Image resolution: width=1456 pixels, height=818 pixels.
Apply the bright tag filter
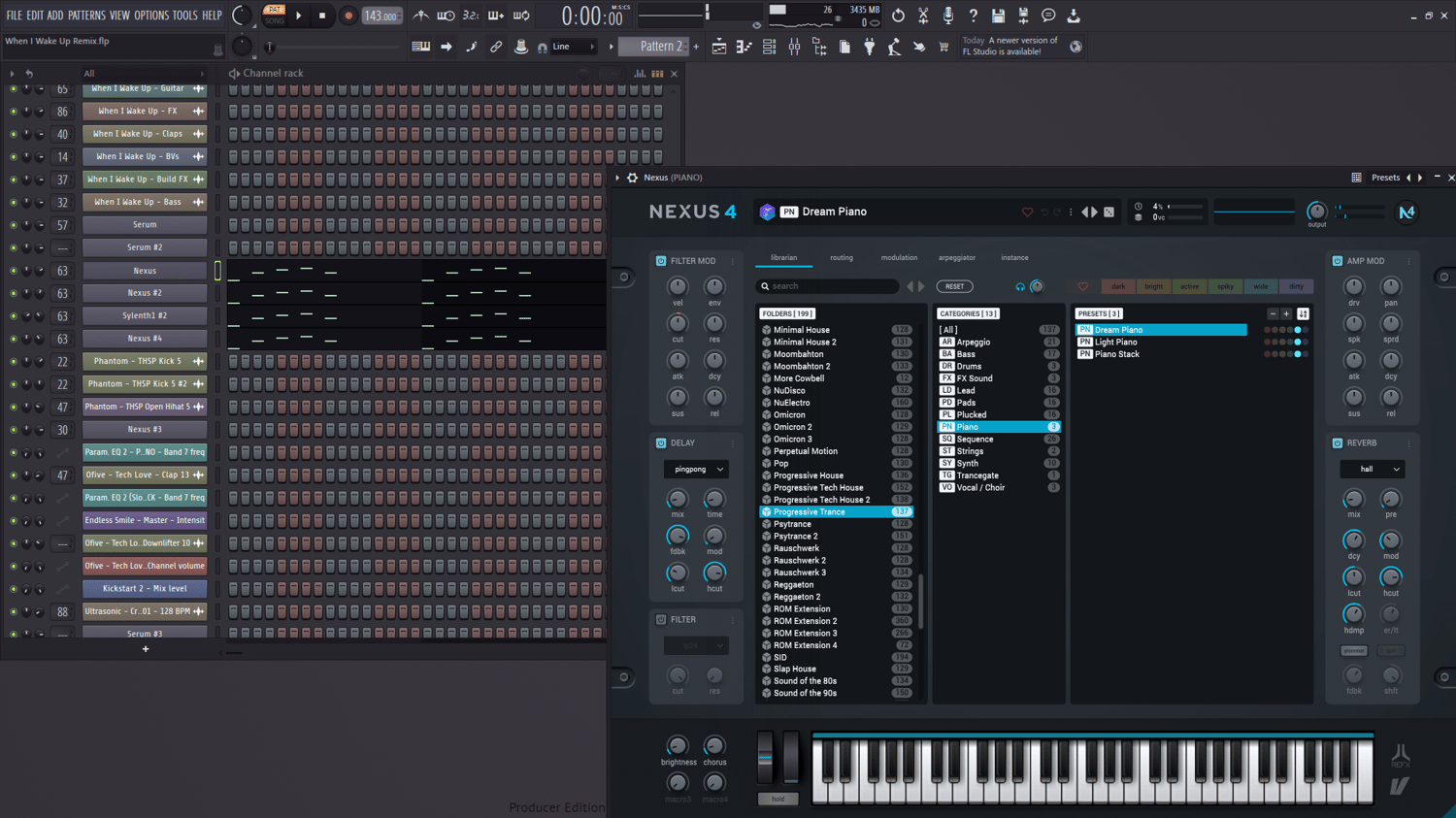click(1153, 286)
